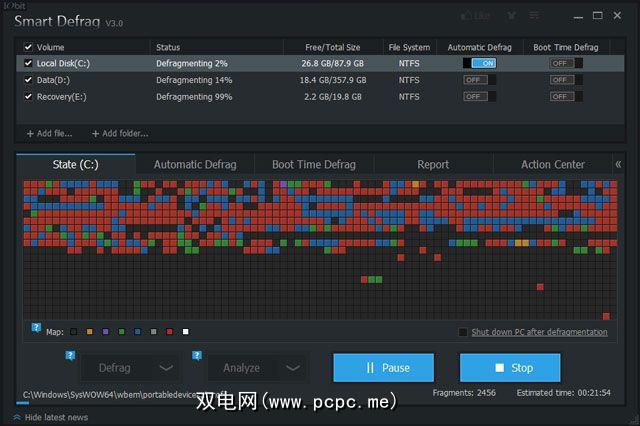Switch to the Boot Time Defrag tab
The width and height of the screenshot is (640, 426).
(313, 164)
